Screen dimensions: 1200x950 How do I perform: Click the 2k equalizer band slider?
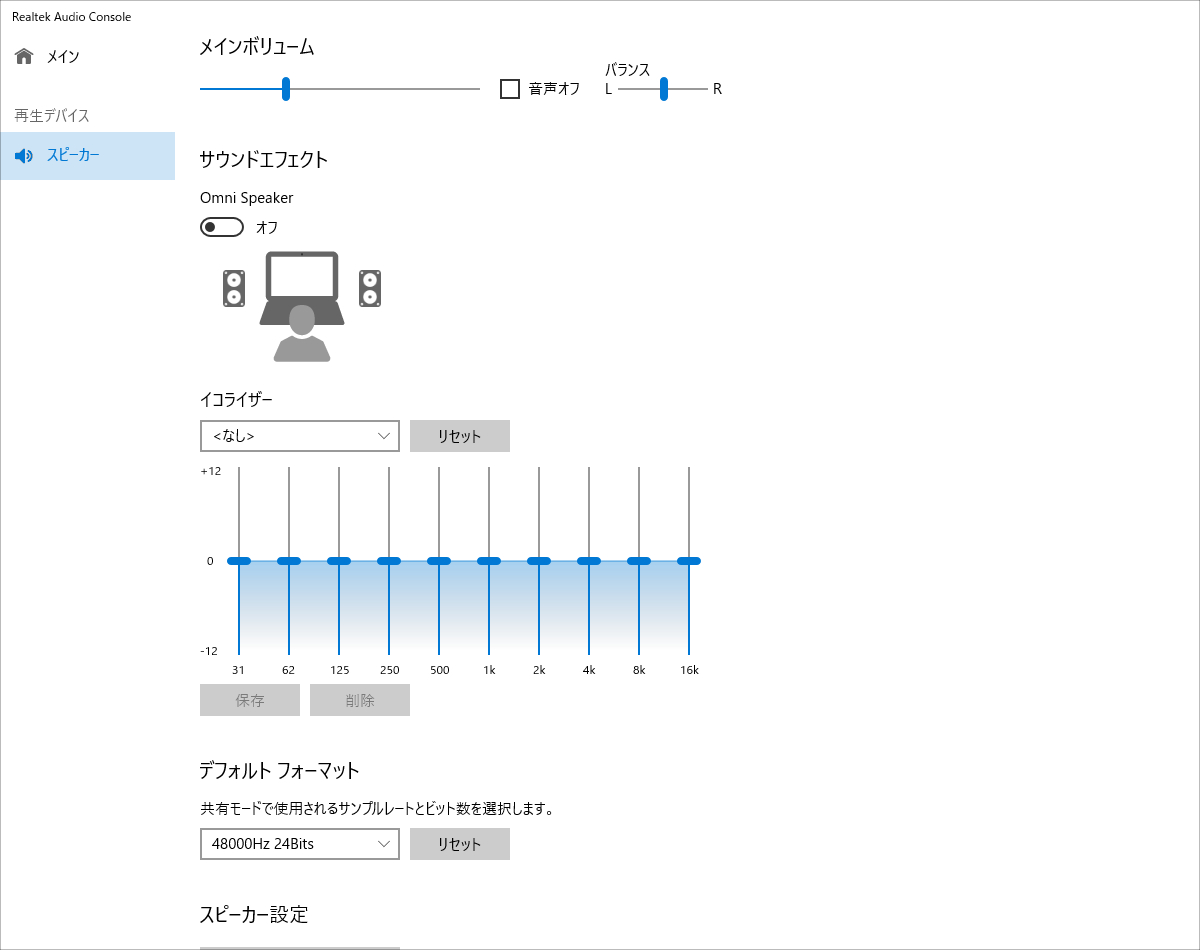click(539, 561)
